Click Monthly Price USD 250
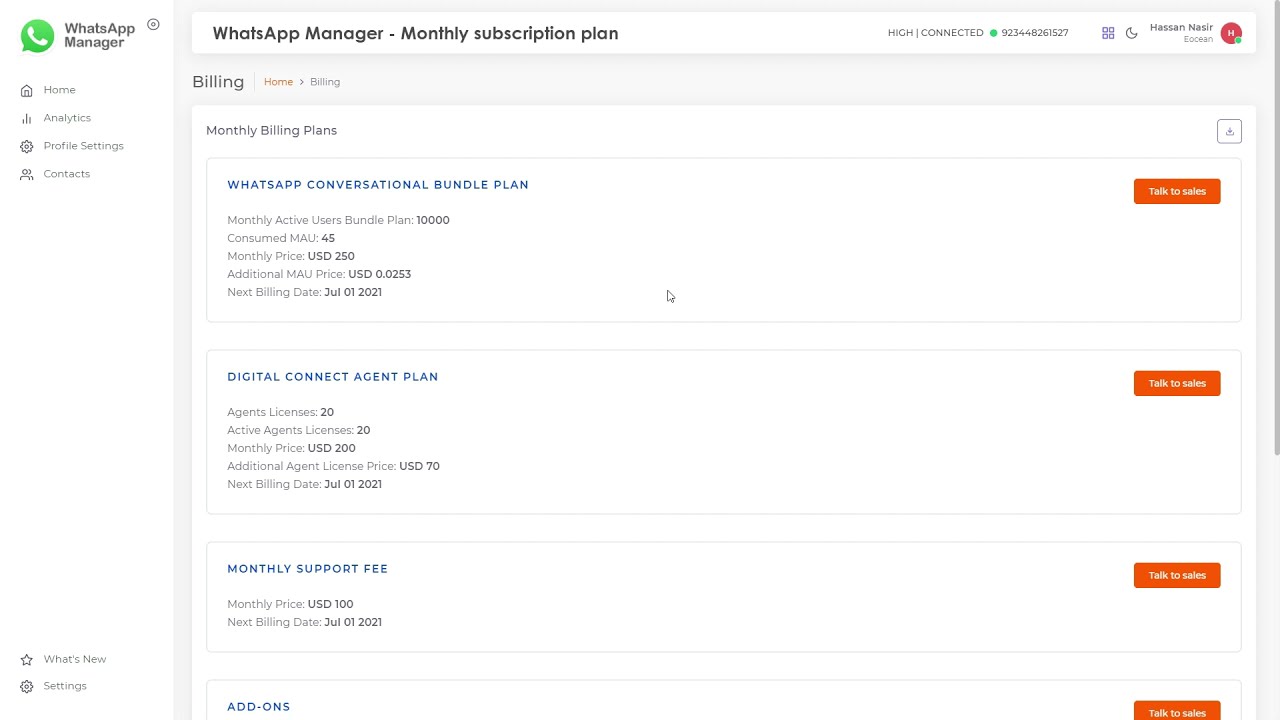The height and width of the screenshot is (720, 1280). 291,256
